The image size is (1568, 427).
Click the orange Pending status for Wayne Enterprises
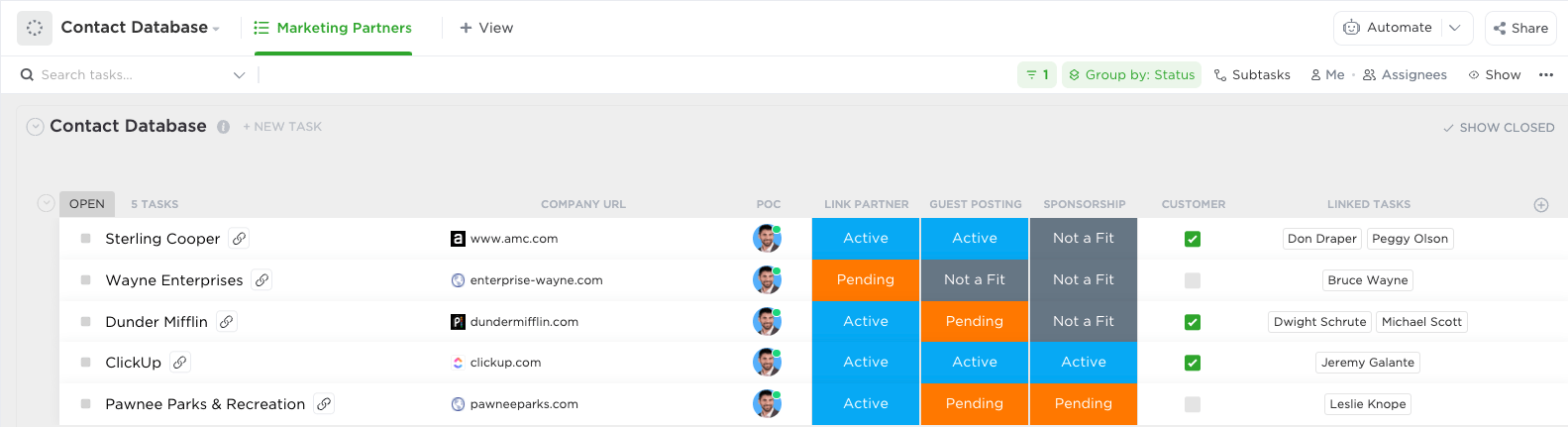coord(865,280)
